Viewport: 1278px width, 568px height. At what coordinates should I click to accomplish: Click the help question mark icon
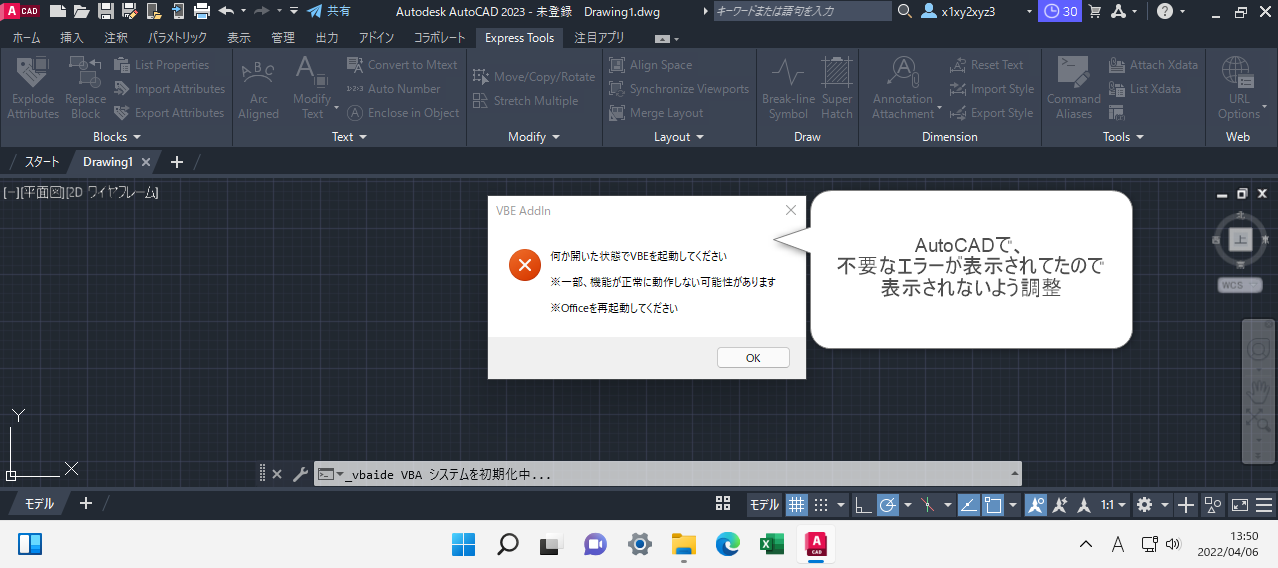[1165, 11]
